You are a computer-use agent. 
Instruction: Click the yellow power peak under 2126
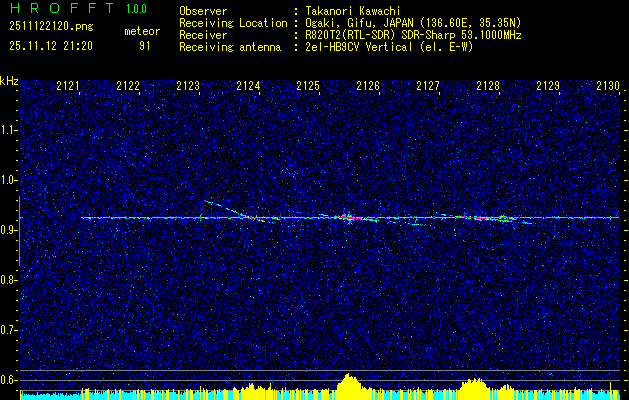tap(348, 385)
